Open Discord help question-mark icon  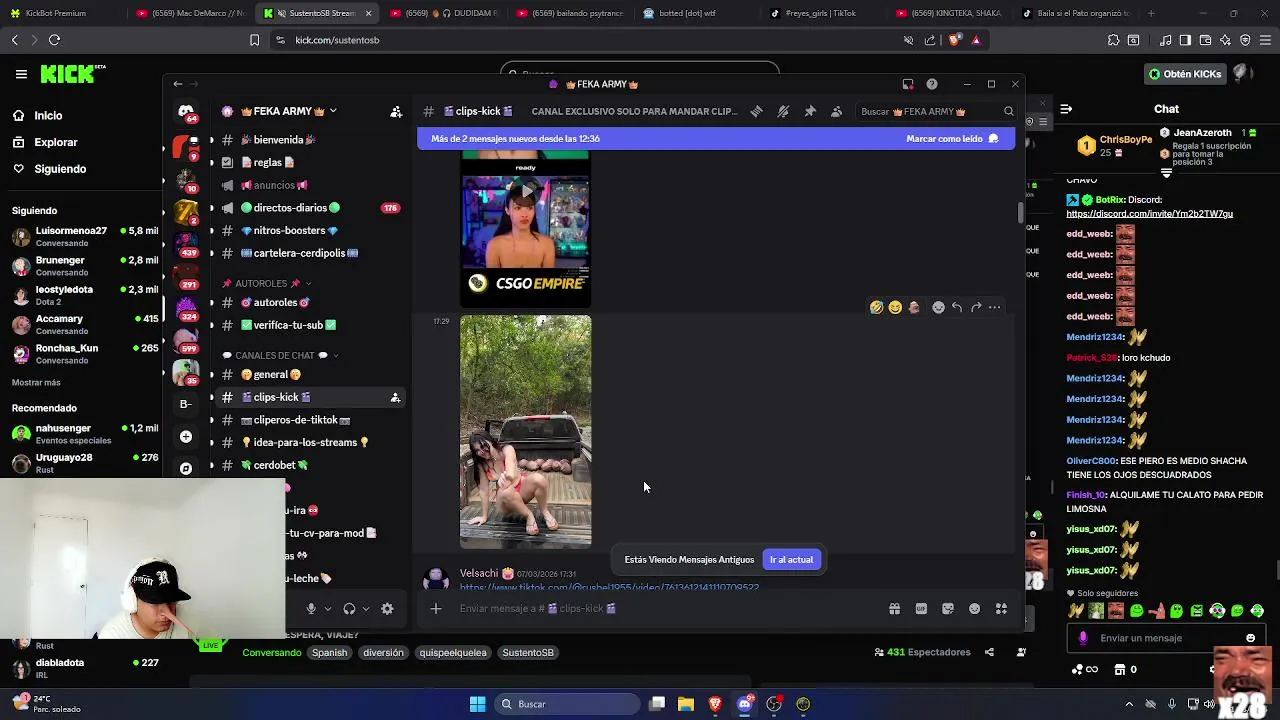point(932,84)
